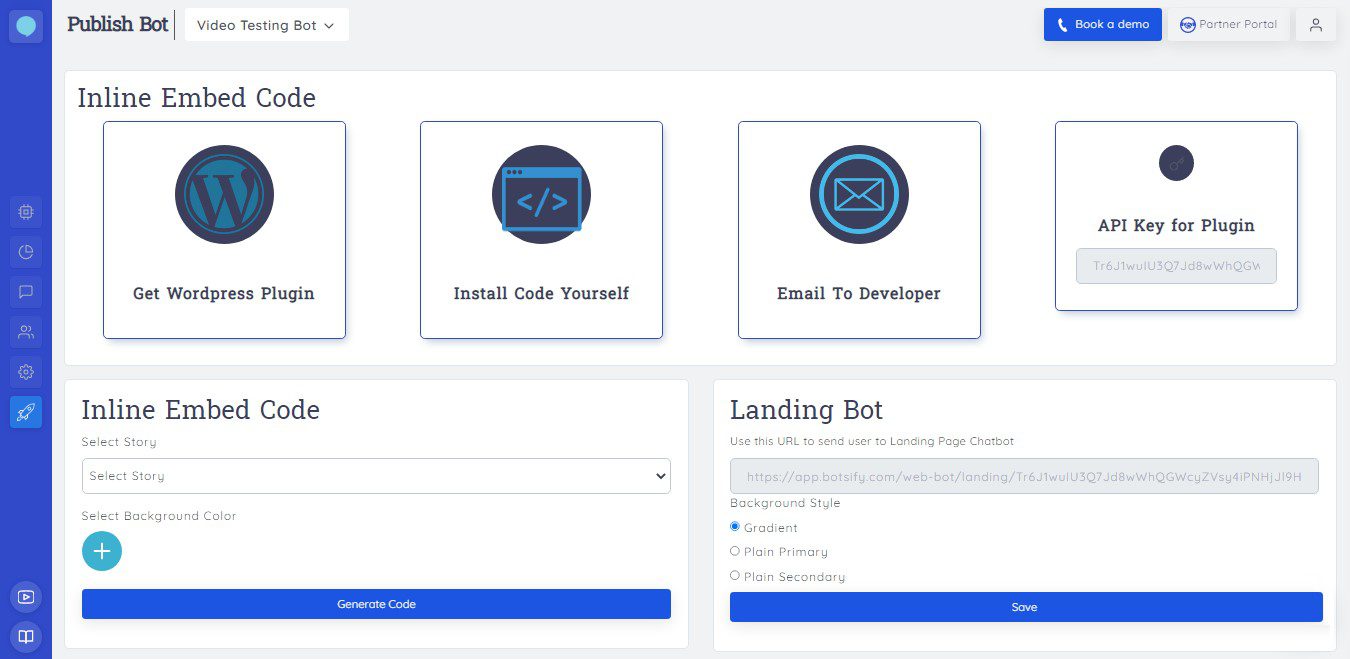Open the Partner Portal

[x=1228, y=24]
